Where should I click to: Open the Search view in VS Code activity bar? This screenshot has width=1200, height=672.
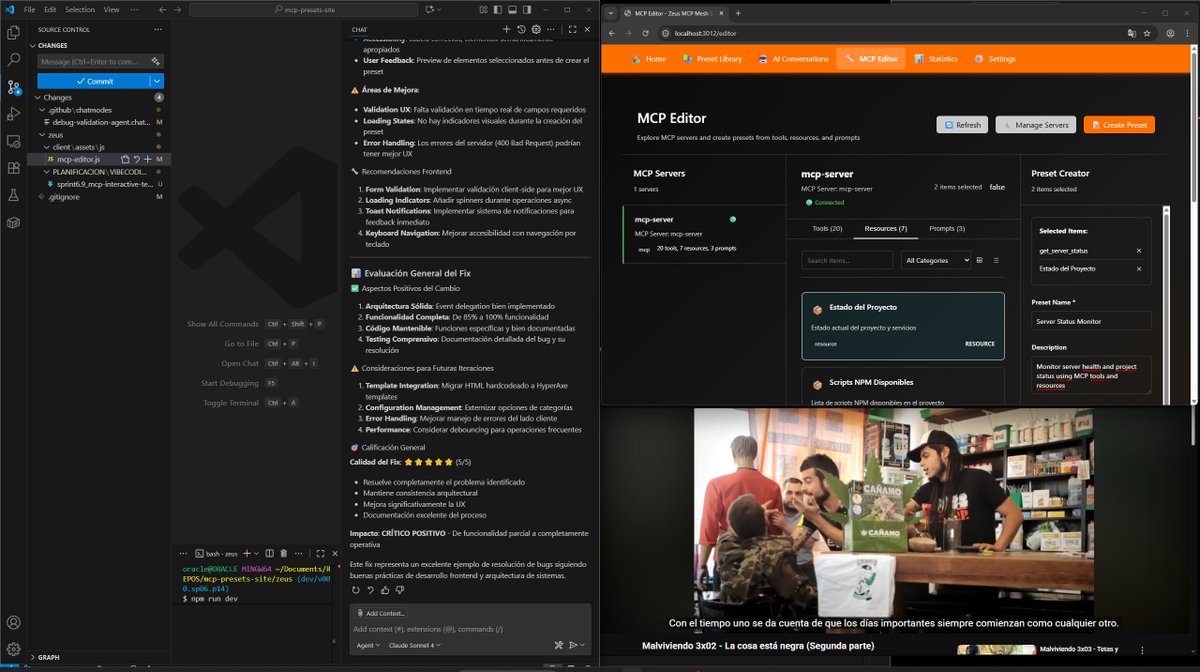tap(14, 60)
